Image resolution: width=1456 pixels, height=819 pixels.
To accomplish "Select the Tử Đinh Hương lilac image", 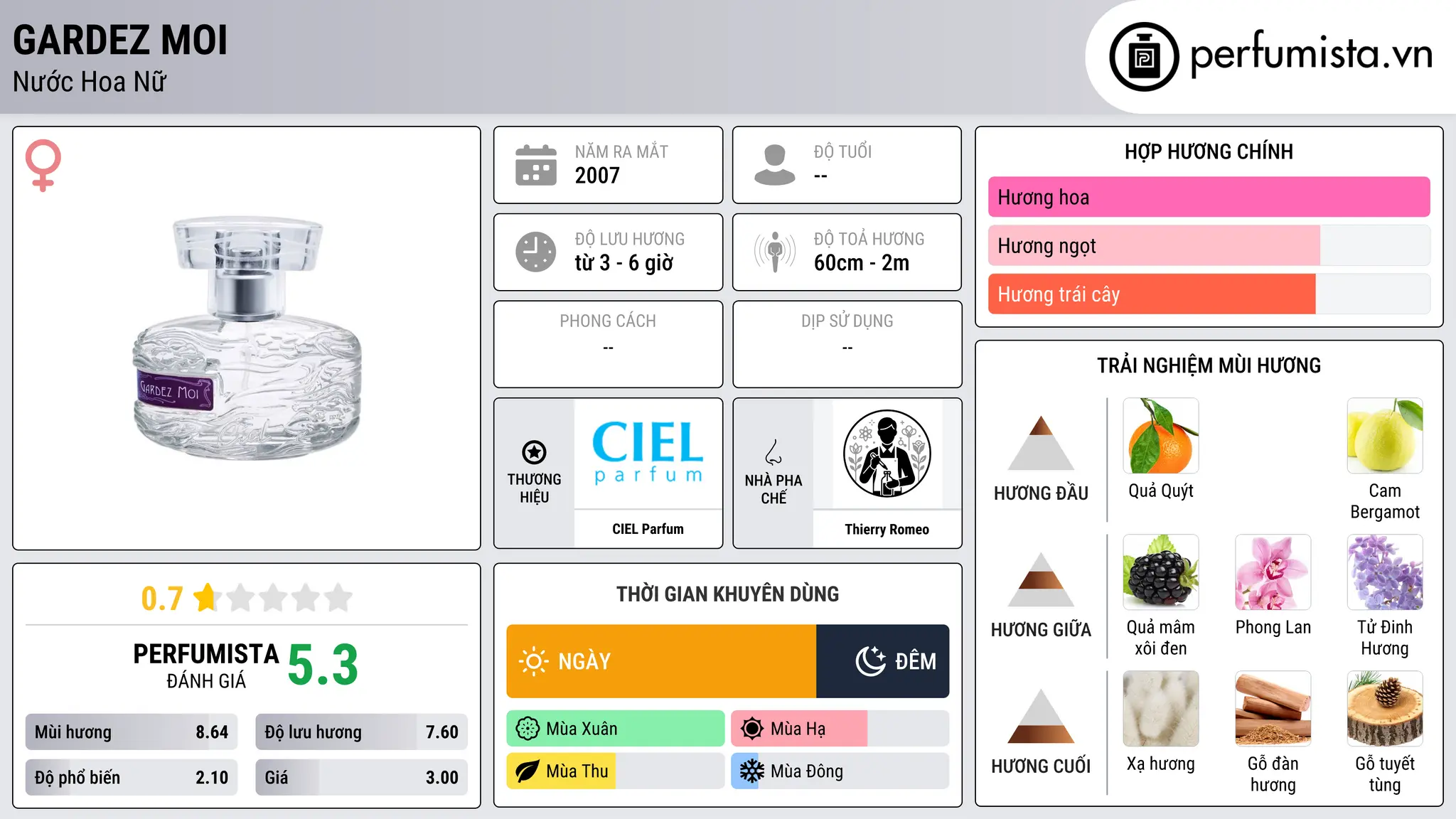I will pyautogui.click(x=1385, y=572).
